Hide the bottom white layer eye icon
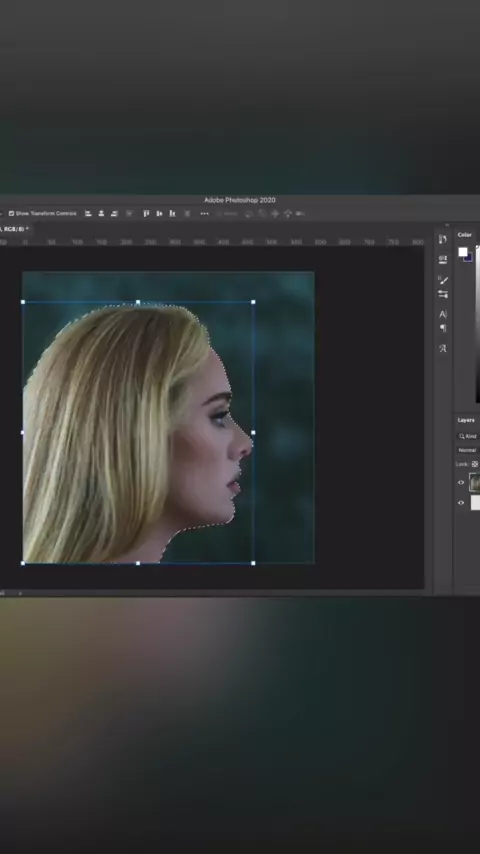The height and width of the screenshot is (854, 480). click(461, 503)
